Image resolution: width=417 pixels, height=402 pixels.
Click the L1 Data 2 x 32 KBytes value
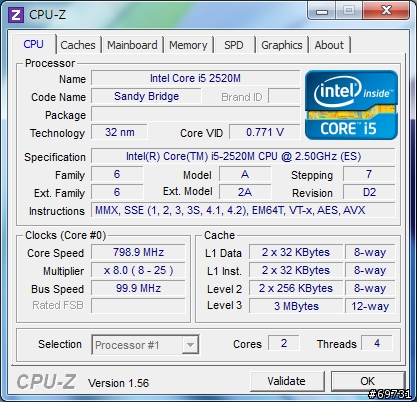(296, 252)
